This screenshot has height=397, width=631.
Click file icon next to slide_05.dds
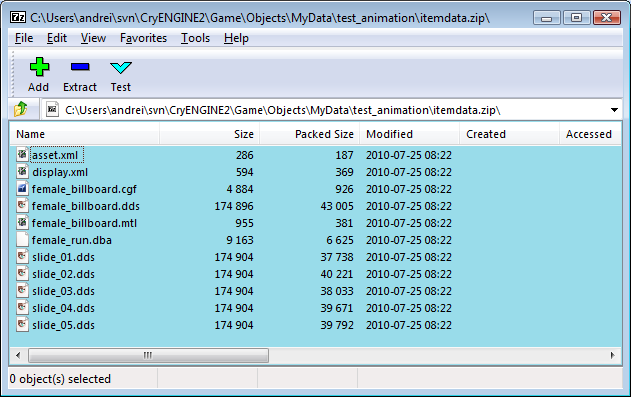pos(23,324)
